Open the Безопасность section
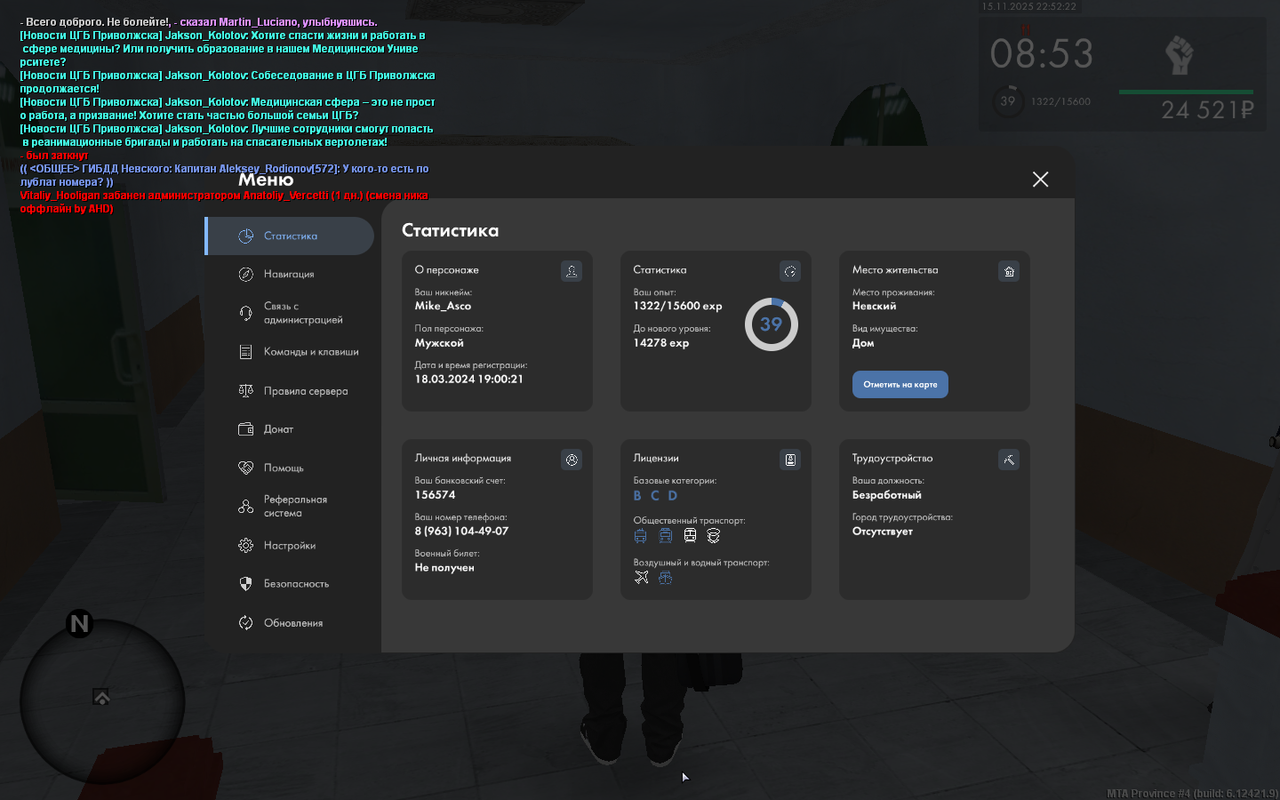 pyautogui.click(x=296, y=584)
